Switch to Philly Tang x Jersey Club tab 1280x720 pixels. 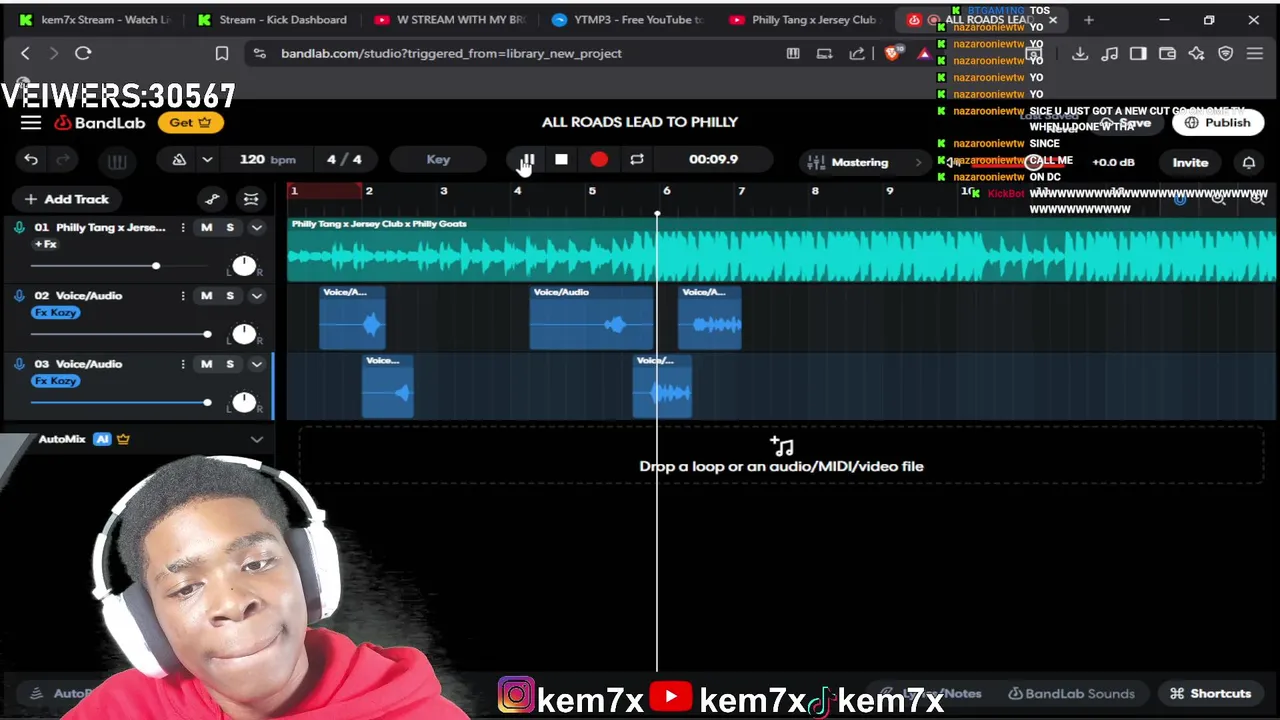pos(806,19)
